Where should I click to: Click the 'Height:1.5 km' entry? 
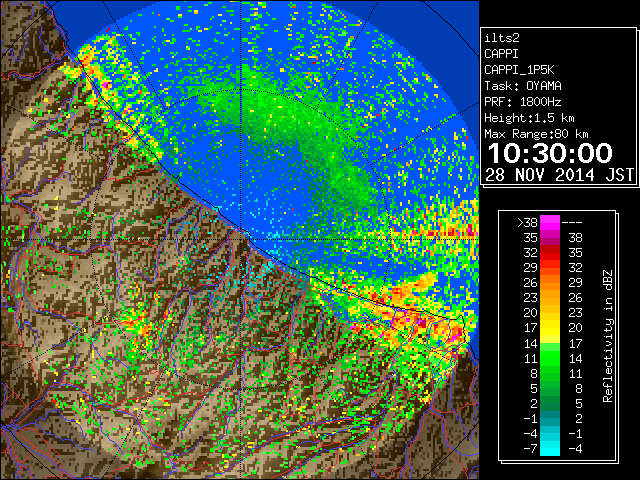coord(529,118)
